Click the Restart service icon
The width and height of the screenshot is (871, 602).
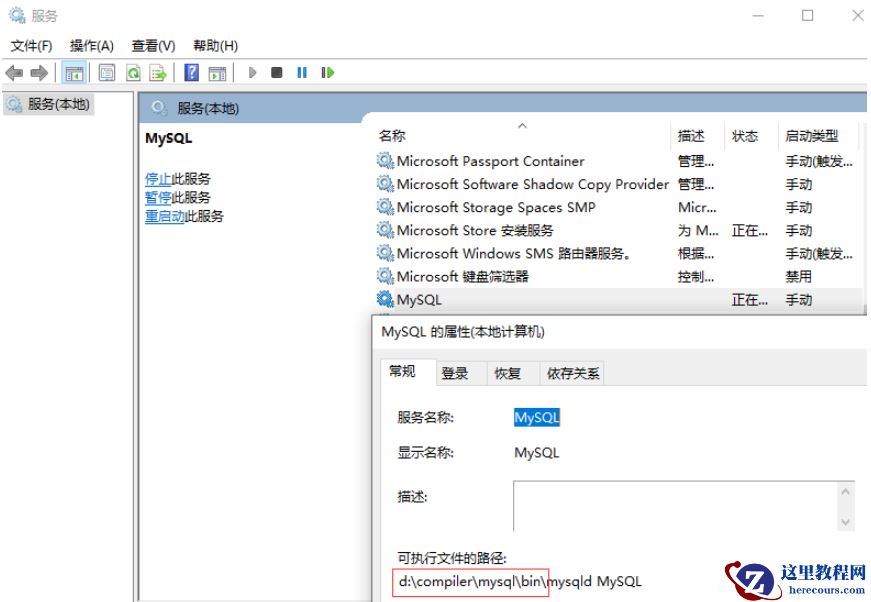tap(328, 73)
